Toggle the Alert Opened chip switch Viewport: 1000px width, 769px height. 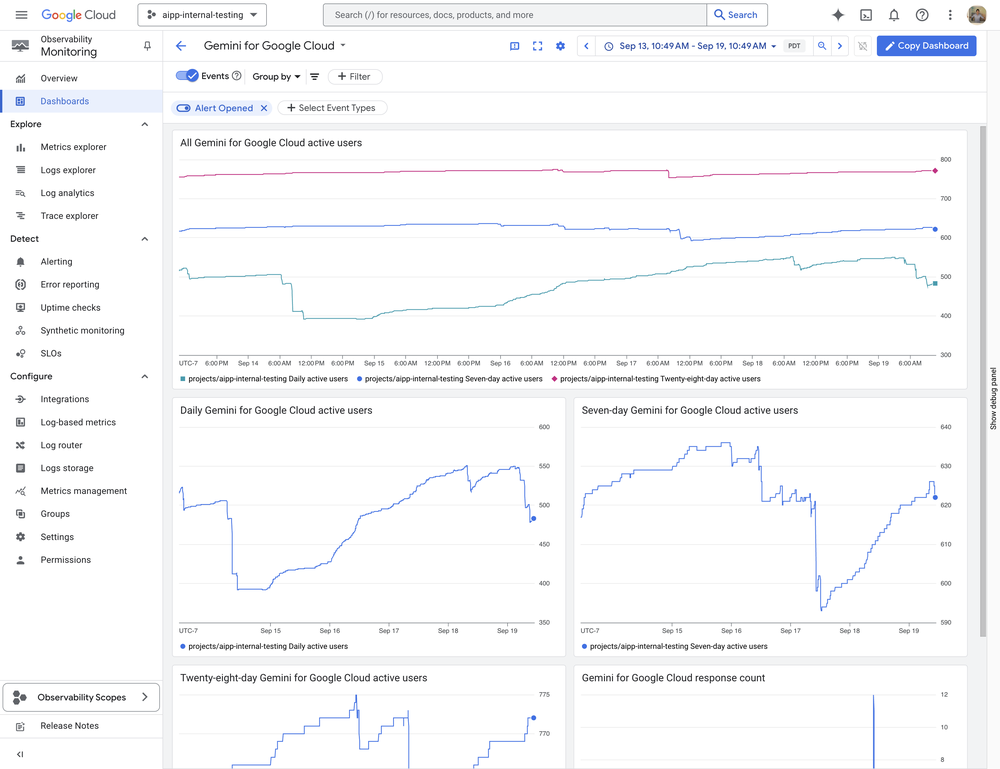pyautogui.click(x=184, y=108)
